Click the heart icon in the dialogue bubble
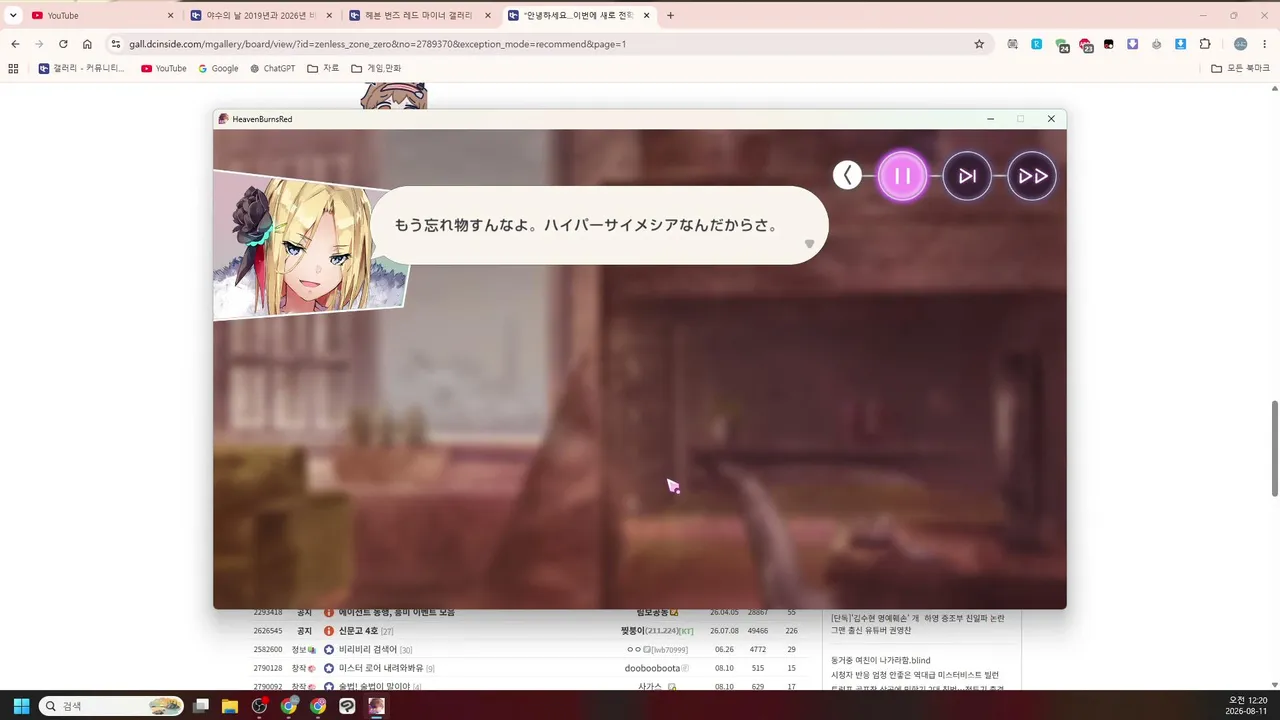1280x720 pixels. click(810, 244)
